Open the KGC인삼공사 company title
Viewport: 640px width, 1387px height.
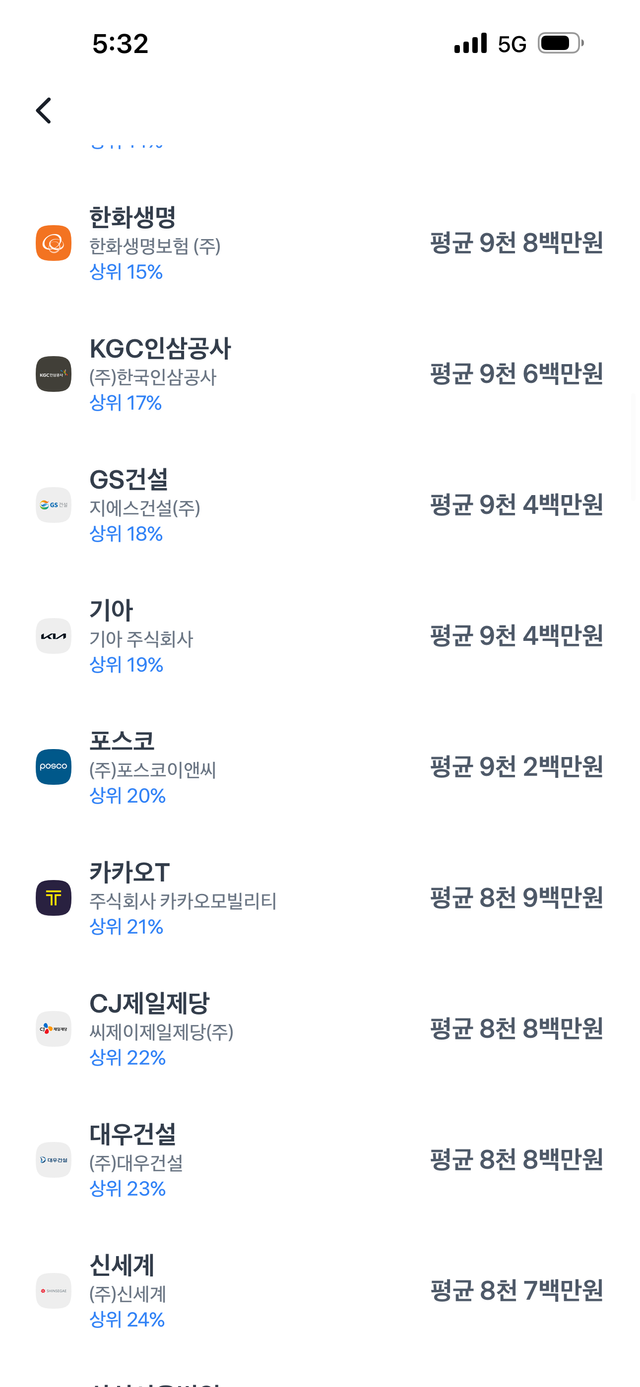coord(160,348)
